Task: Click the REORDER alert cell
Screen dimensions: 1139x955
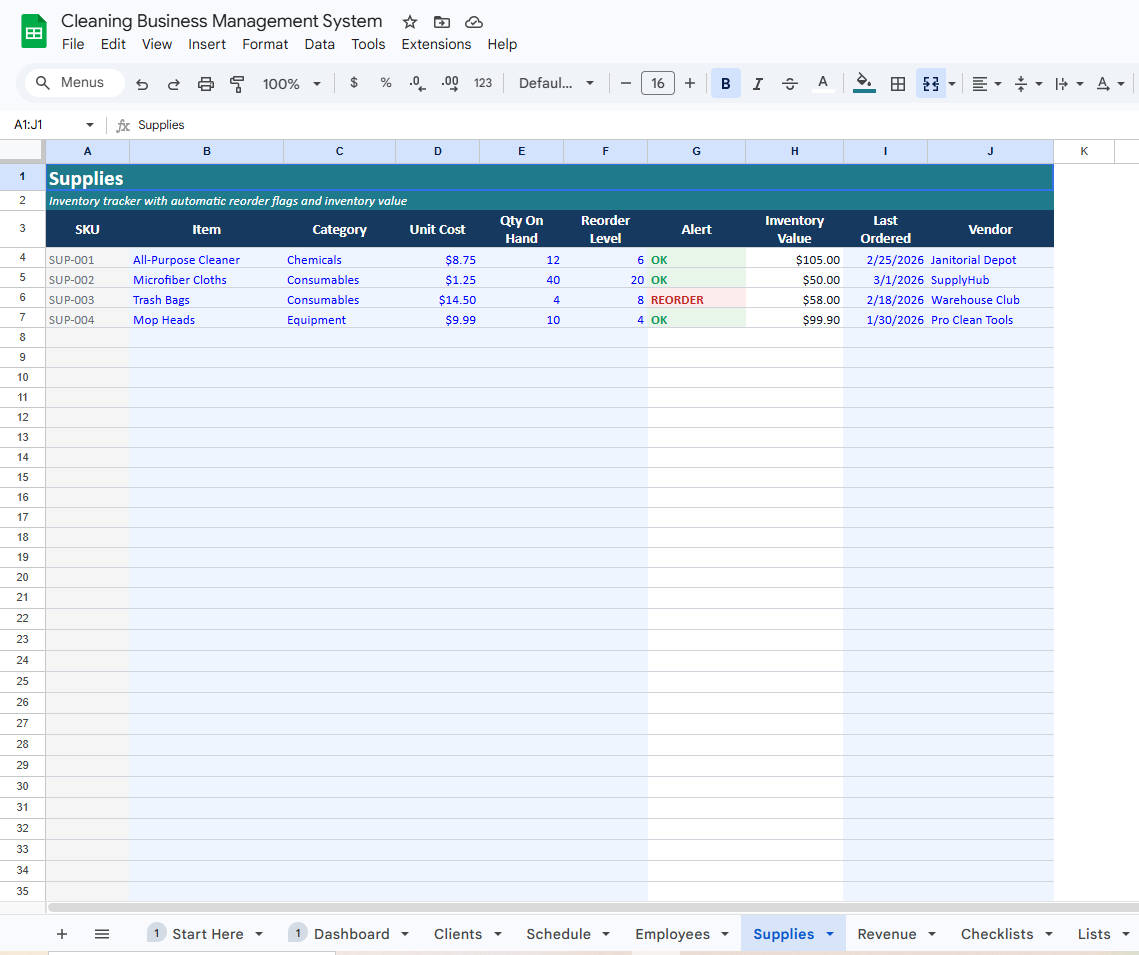Action: coord(696,299)
